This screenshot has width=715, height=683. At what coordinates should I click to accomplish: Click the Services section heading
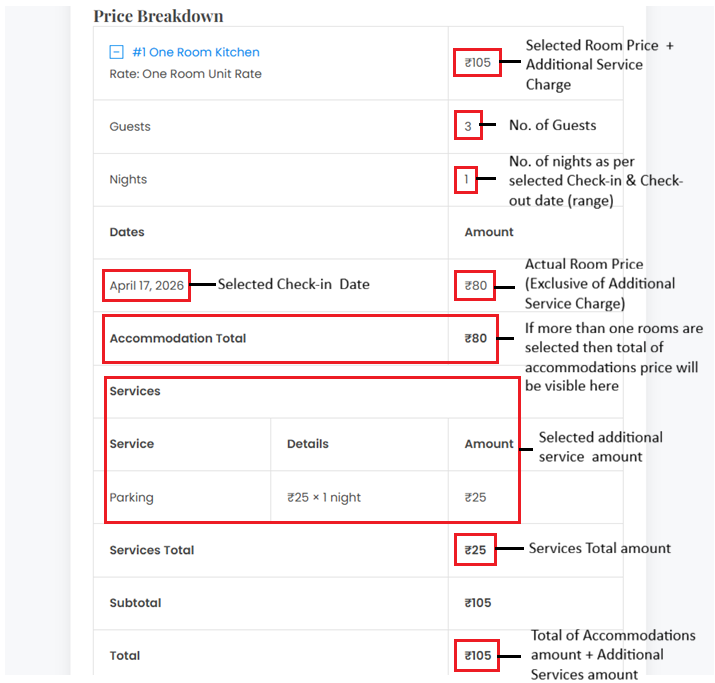135,391
